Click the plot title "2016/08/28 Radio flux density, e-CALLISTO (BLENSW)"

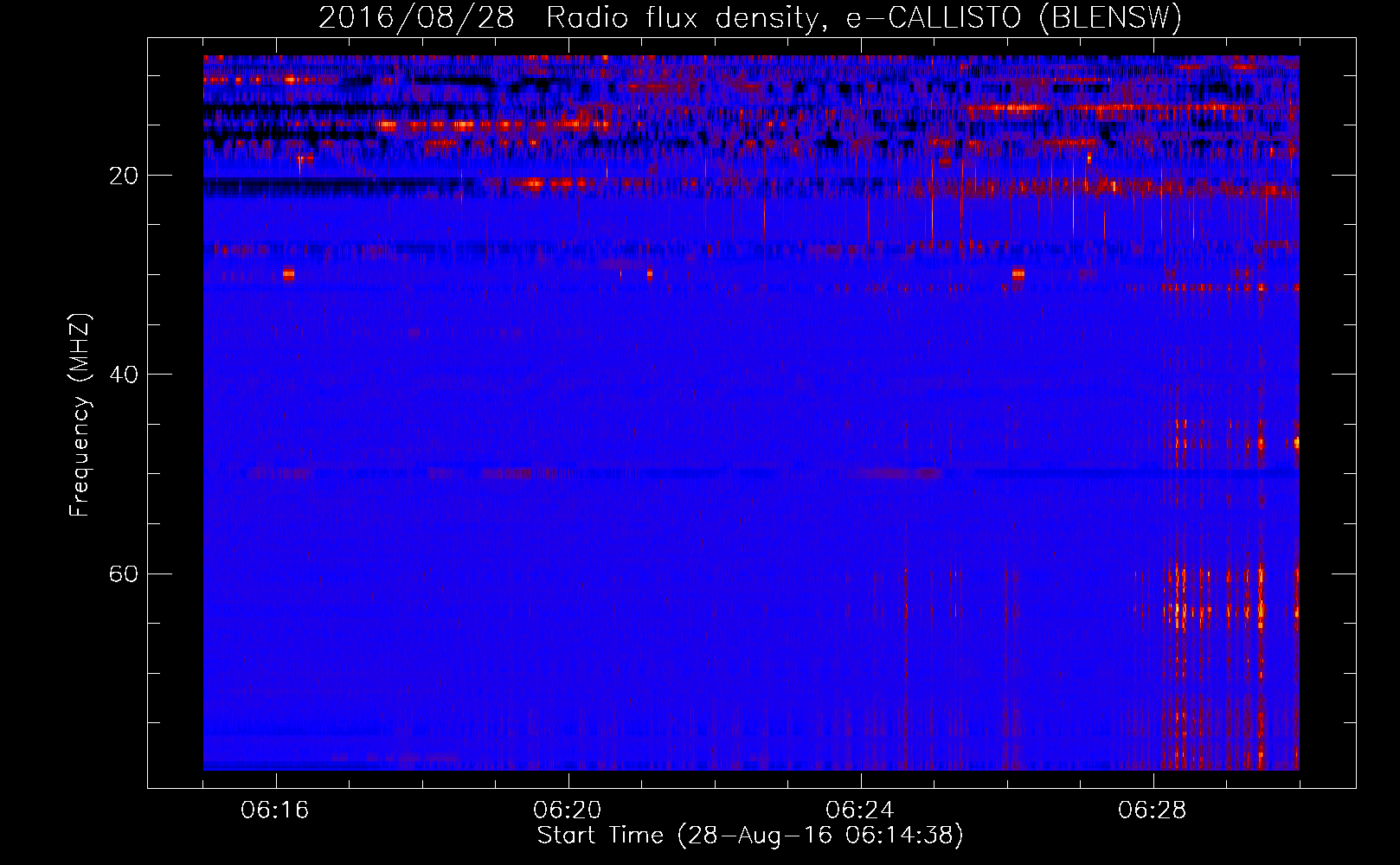pos(750,18)
